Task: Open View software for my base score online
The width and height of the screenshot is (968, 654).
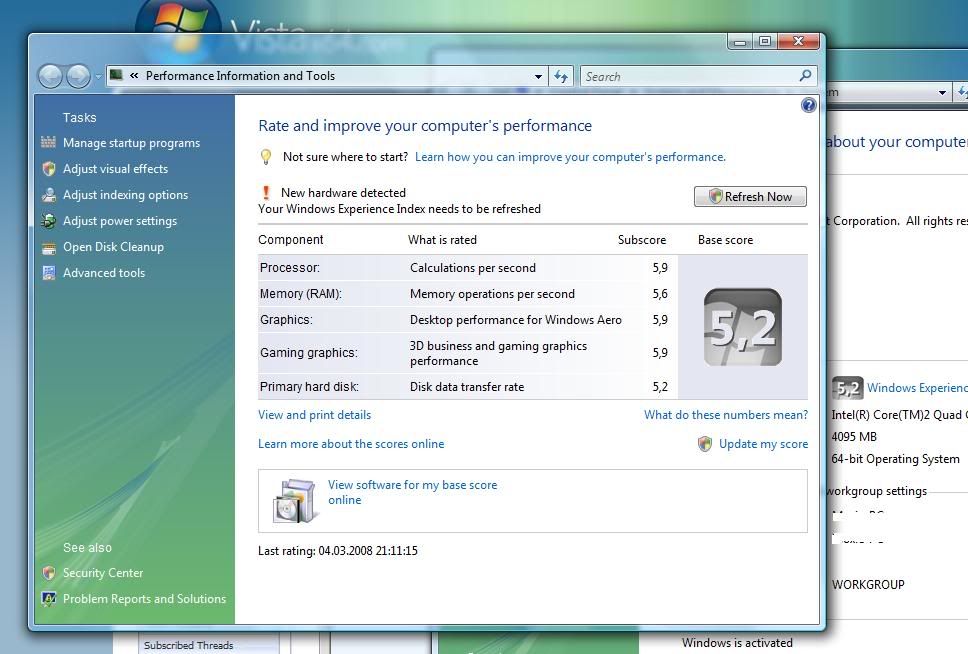Action: (412, 492)
